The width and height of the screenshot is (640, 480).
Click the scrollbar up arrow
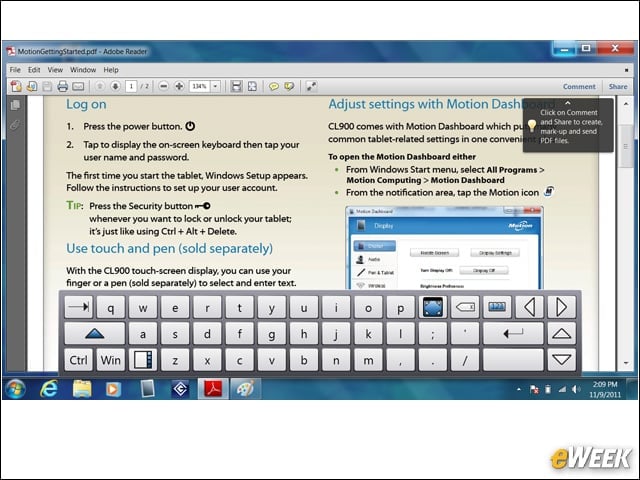626,104
